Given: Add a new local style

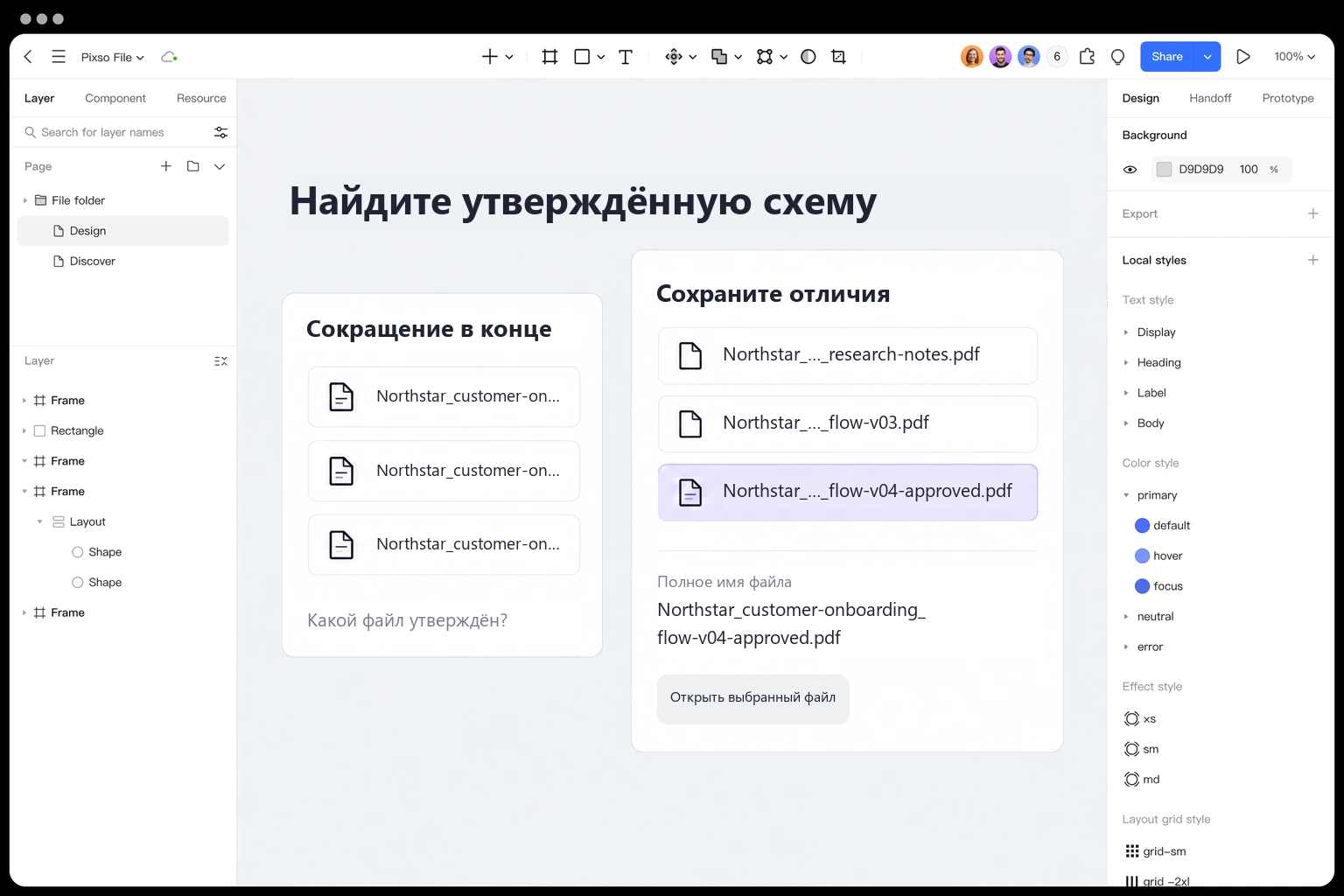Looking at the screenshot, I should click(x=1312, y=260).
